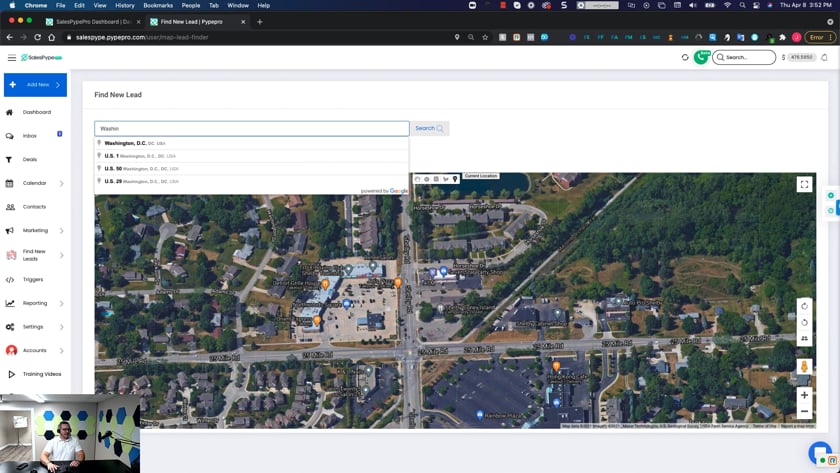Viewport: 840px width, 473px height.
Task: Open the Chrome Window menu
Action: pyautogui.click(x=238, y=5)
